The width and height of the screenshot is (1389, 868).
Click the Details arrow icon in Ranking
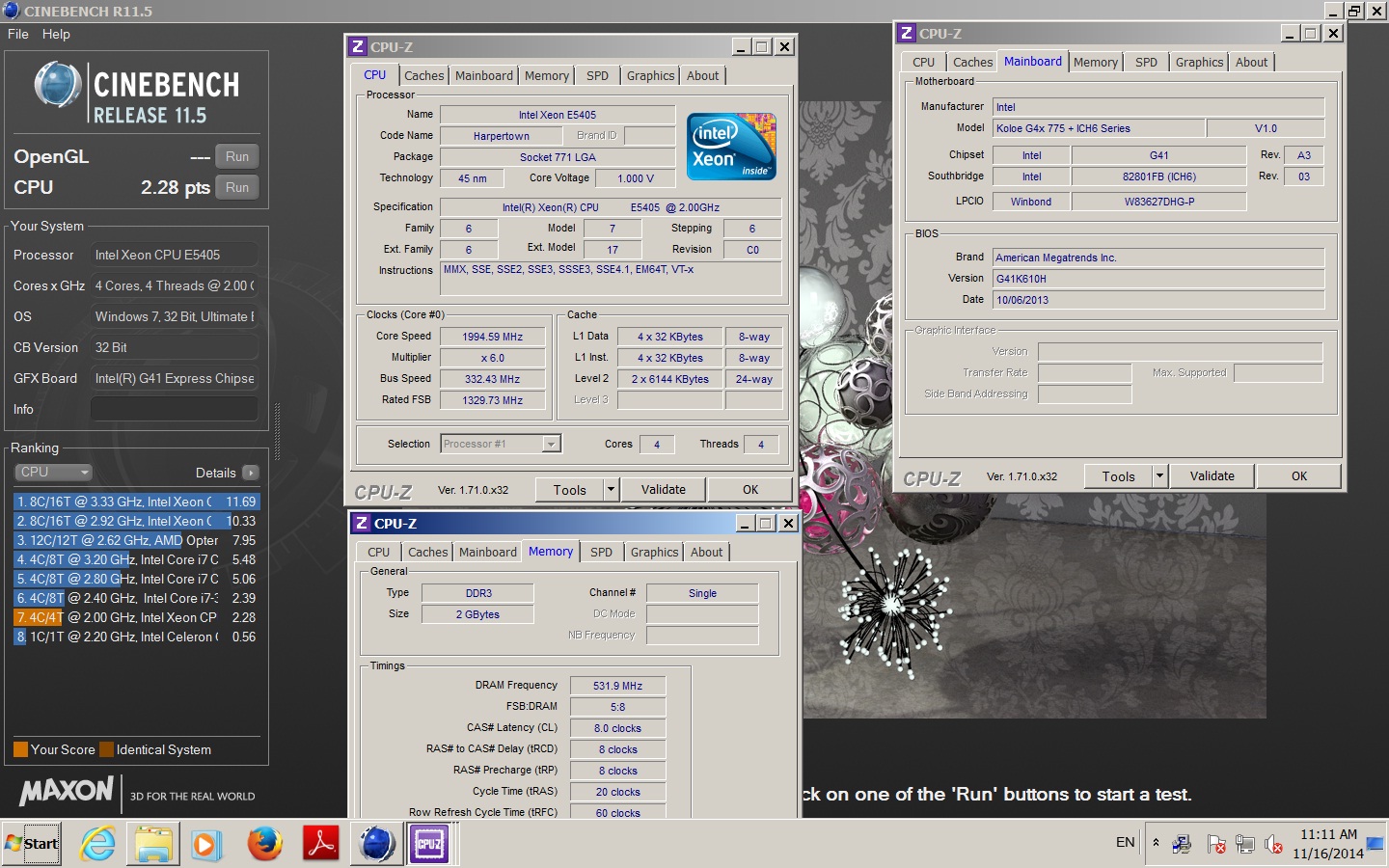coord(251,473)
